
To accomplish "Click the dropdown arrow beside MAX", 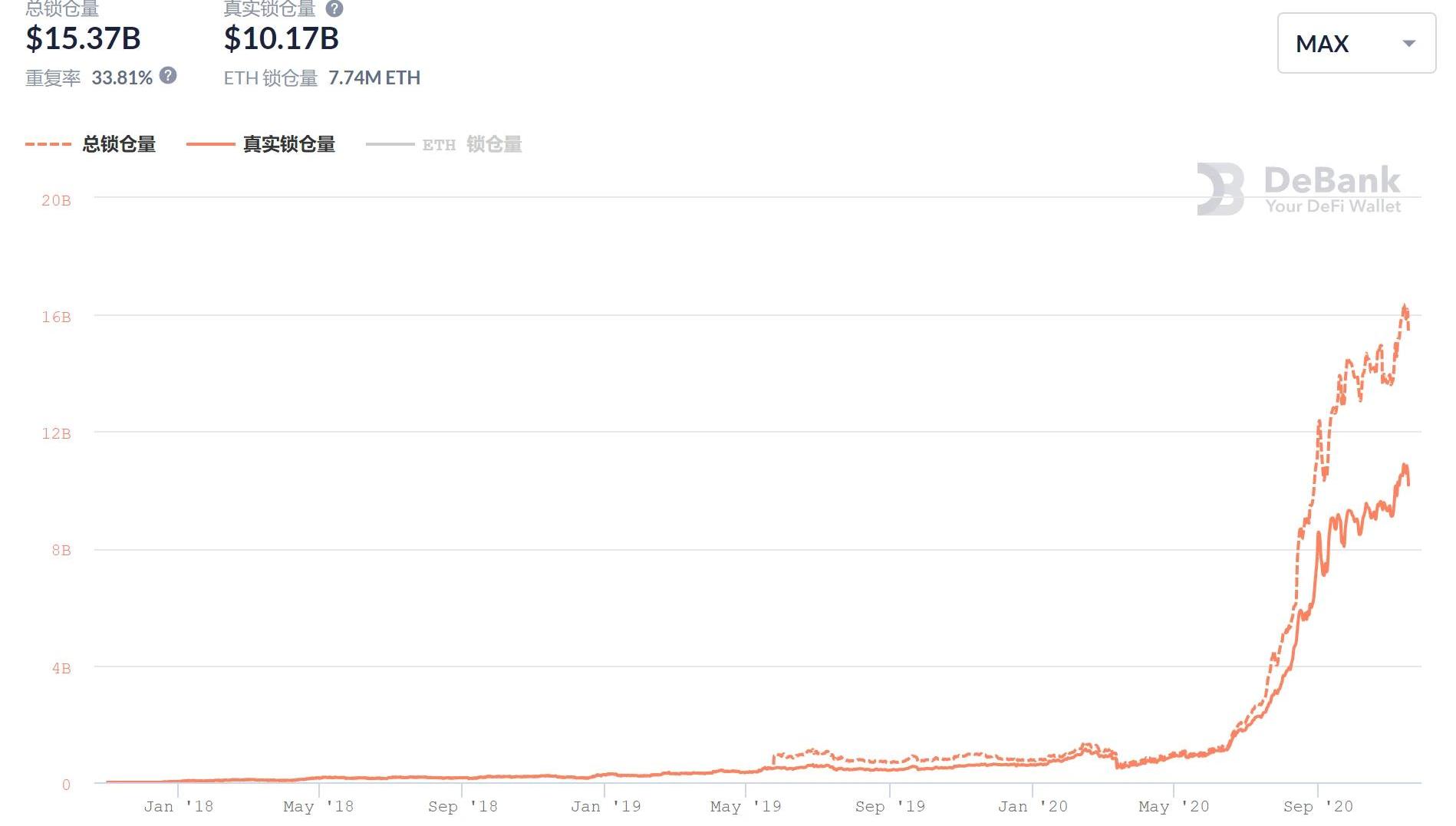I will tap(1408, 44).
